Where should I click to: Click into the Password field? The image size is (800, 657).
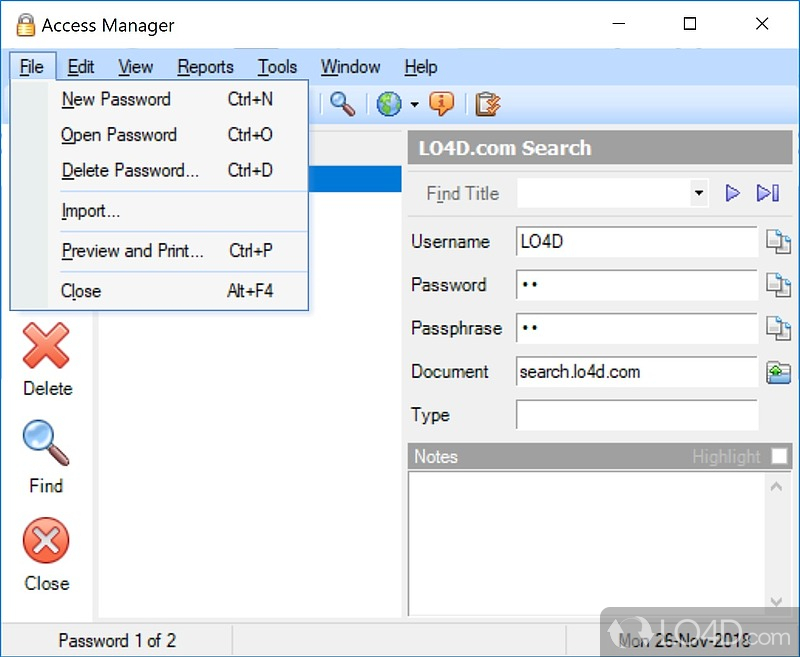(637, 285)
